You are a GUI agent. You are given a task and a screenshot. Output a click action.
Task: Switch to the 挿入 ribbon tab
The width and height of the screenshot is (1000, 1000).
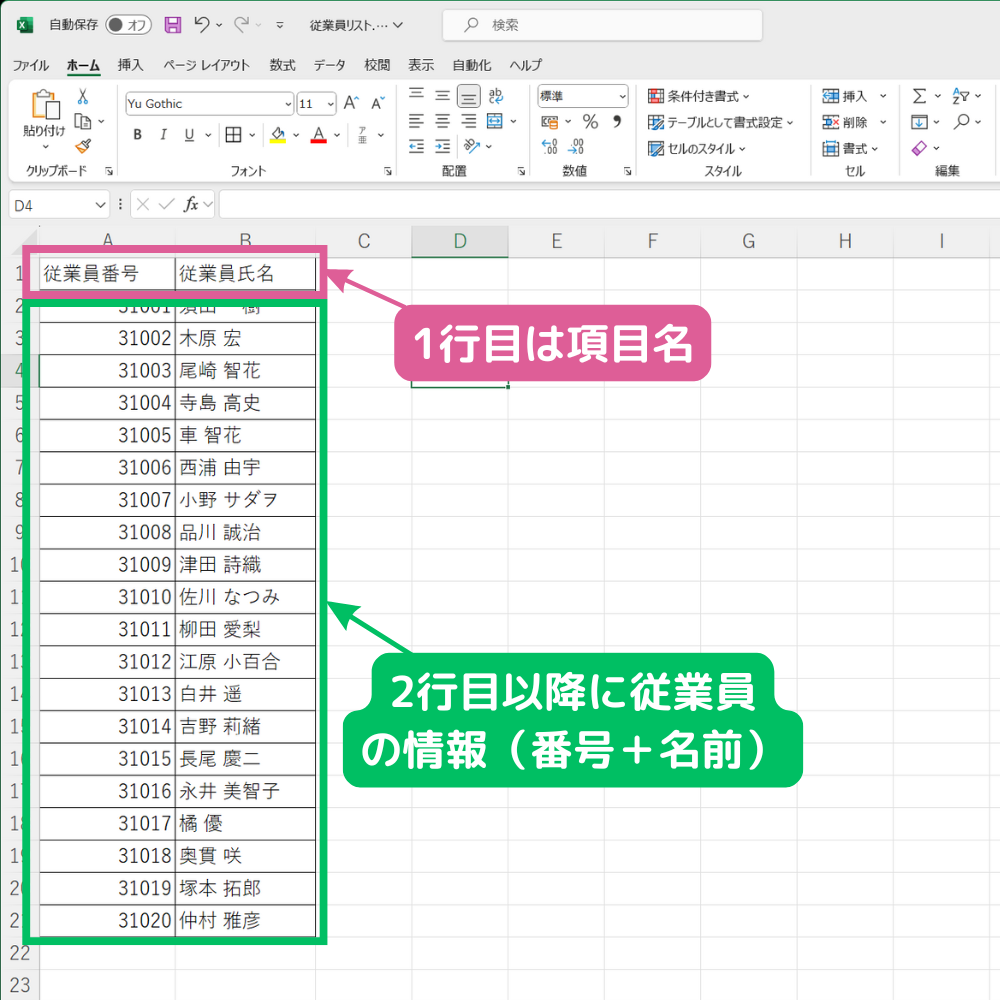131,65
